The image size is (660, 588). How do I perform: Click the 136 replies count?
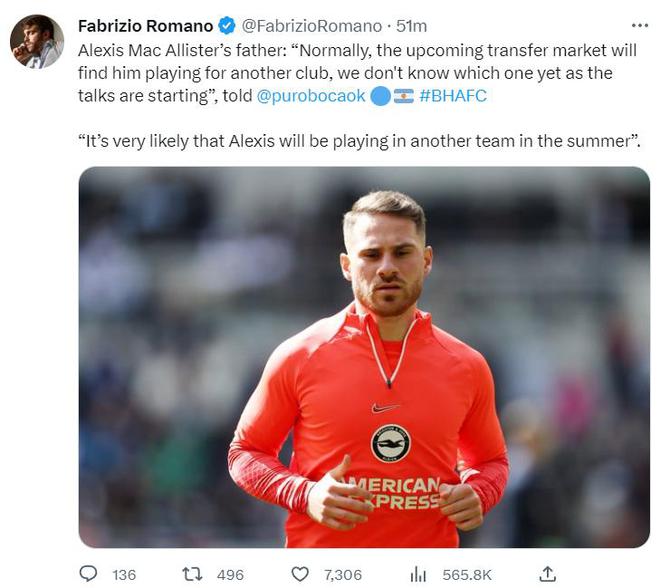point(124,574)
